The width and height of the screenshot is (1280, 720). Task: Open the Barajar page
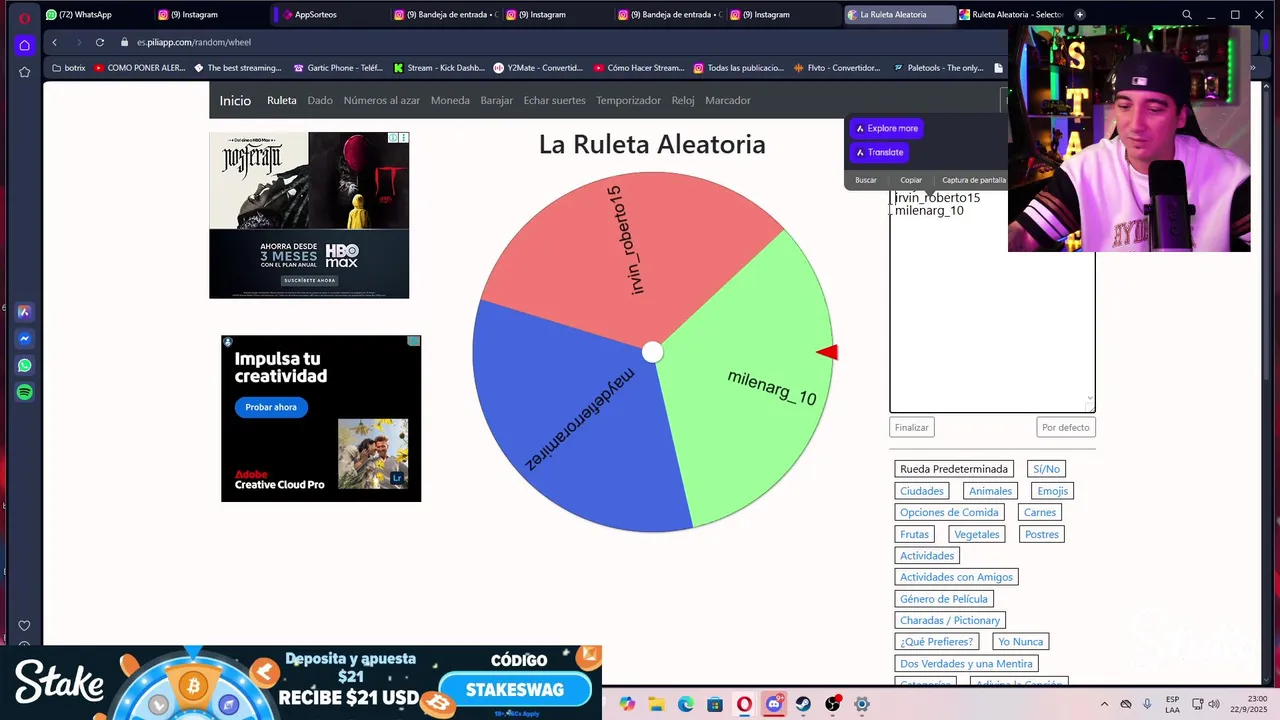coord(496,101)
